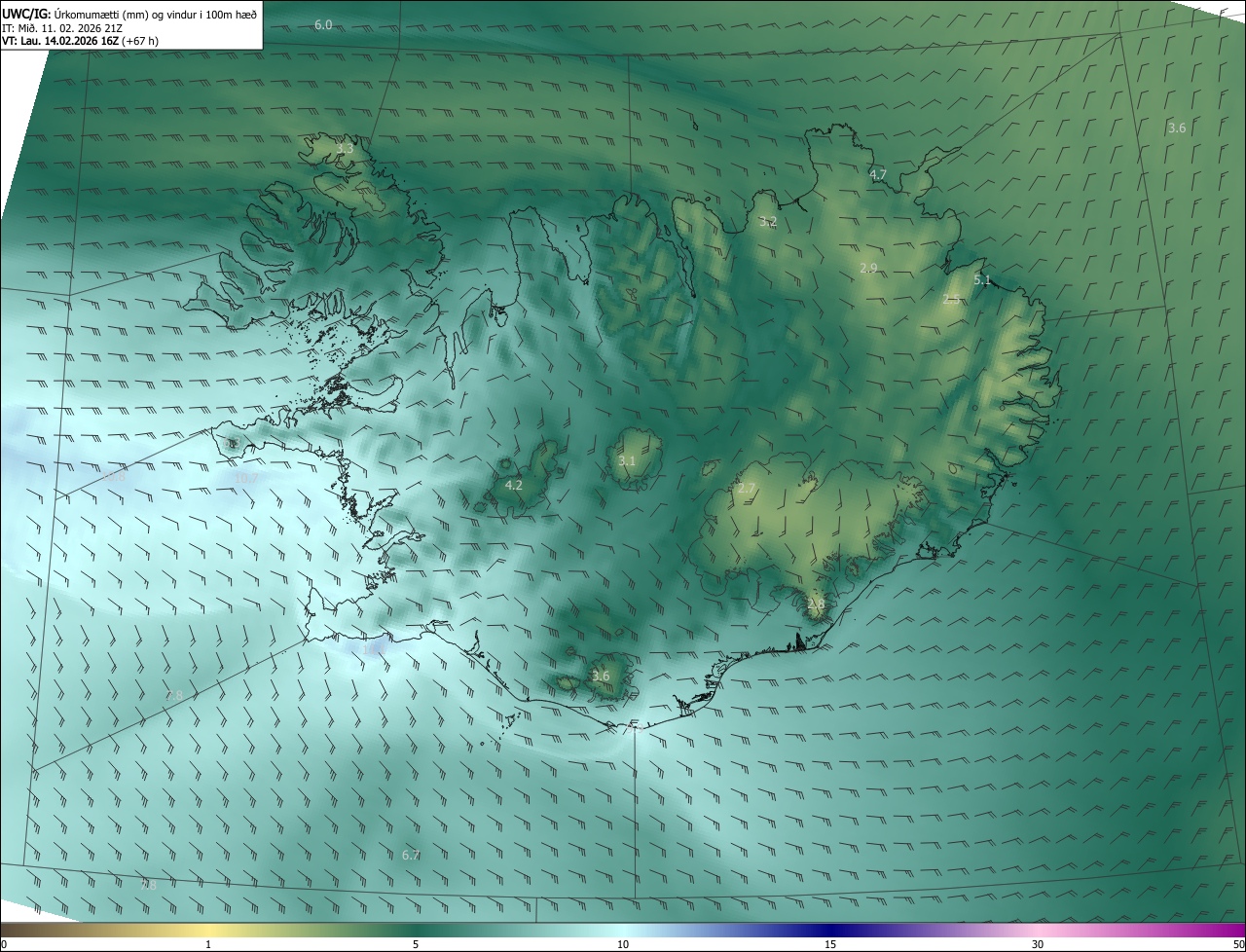Click the title line 'Úrkomumætti (mm) og vindur í 100m hæð'
Viewport: 1246px width, 952px height.
click(156, 14)
